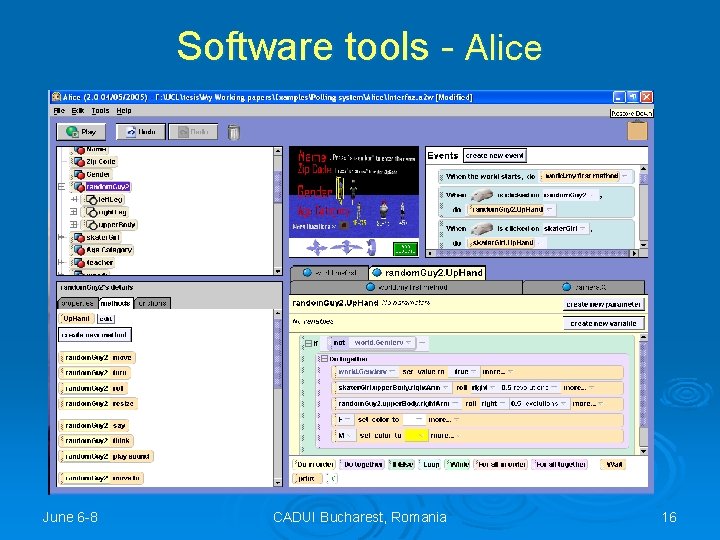Open roll direction dropdown for randomGuy2 rightArm
The image size is (720, 540).
click(502, 404)
